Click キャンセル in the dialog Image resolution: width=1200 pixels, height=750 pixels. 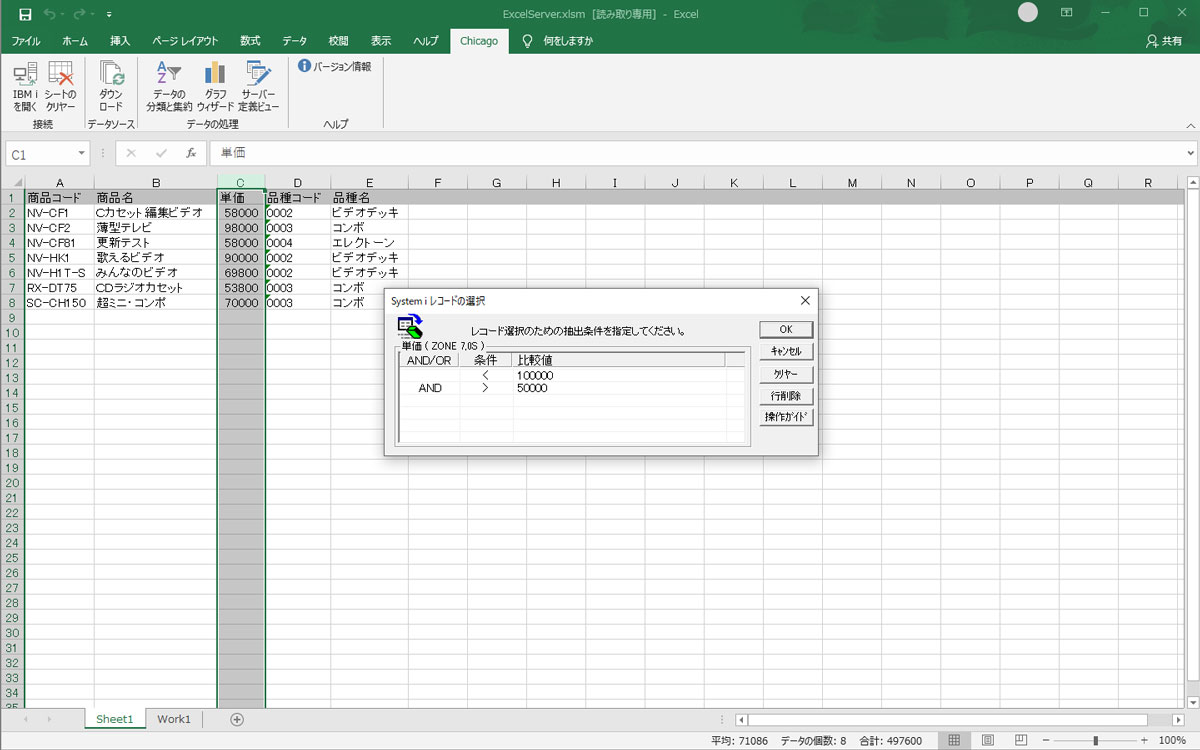[x=786, y=352]
